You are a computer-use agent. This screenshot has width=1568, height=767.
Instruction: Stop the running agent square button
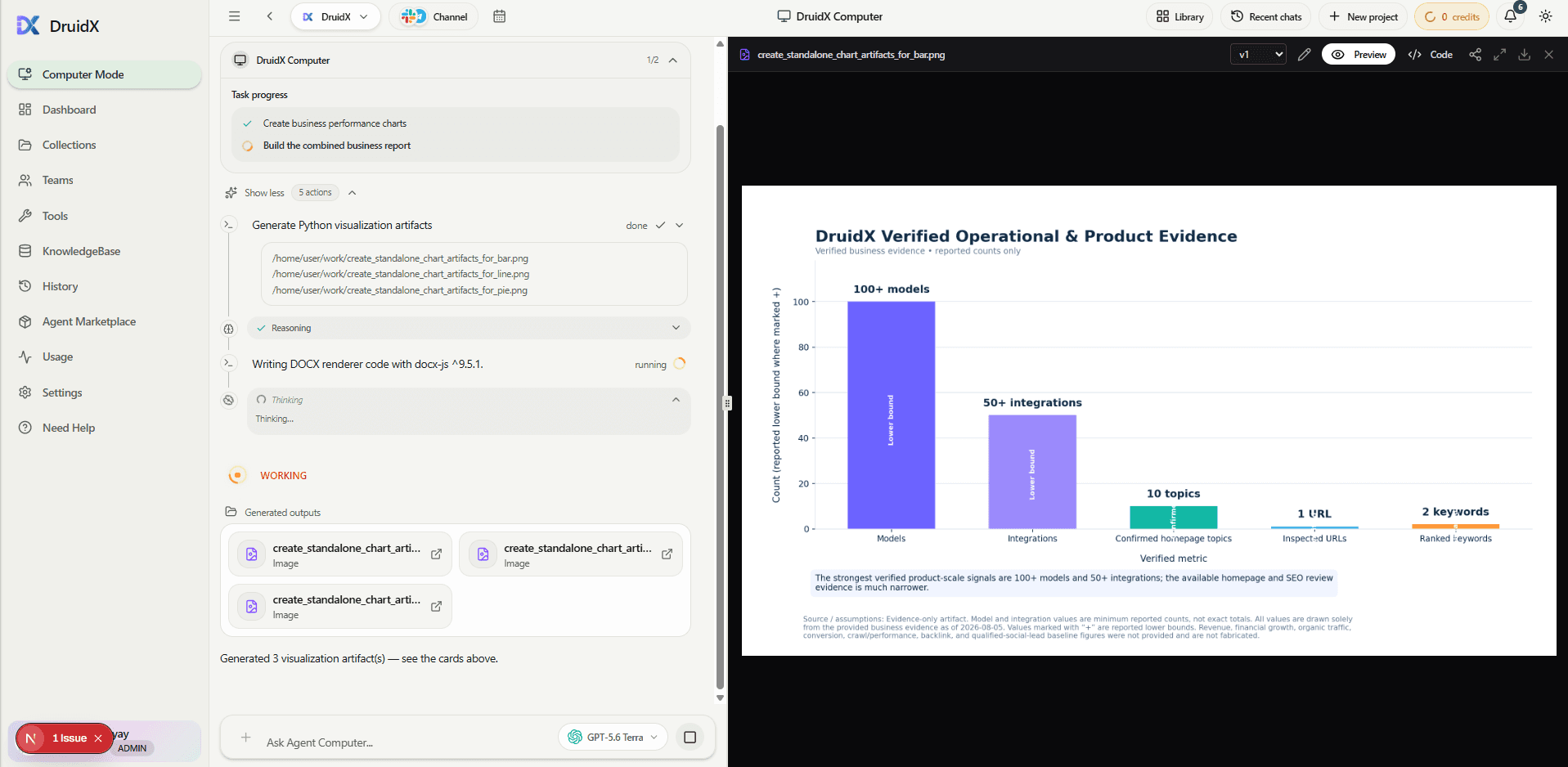click(x=690, y=738)
